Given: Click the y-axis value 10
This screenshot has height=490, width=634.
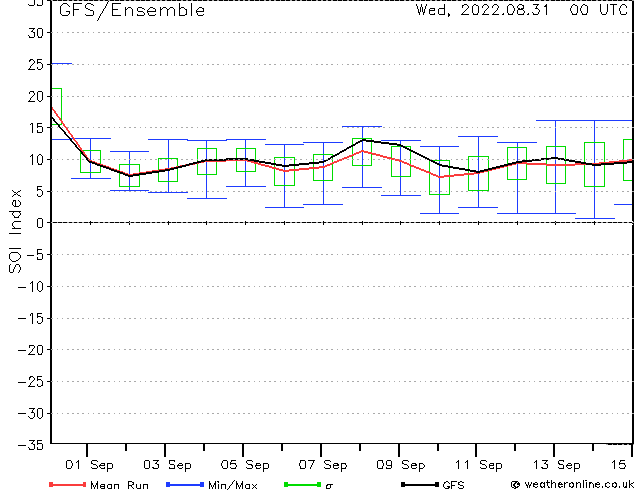Looking at the screenshot, I should pos(36,160).
